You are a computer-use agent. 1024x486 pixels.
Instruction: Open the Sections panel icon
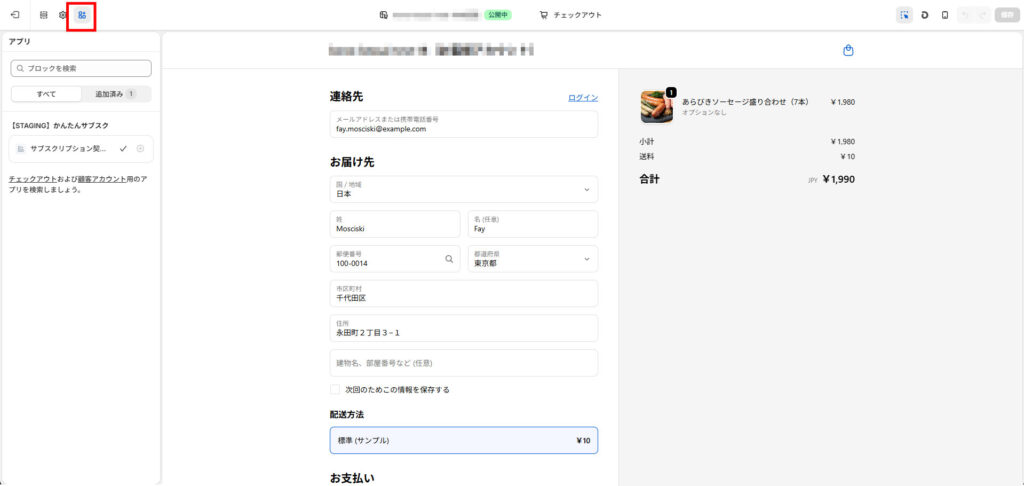43,15
